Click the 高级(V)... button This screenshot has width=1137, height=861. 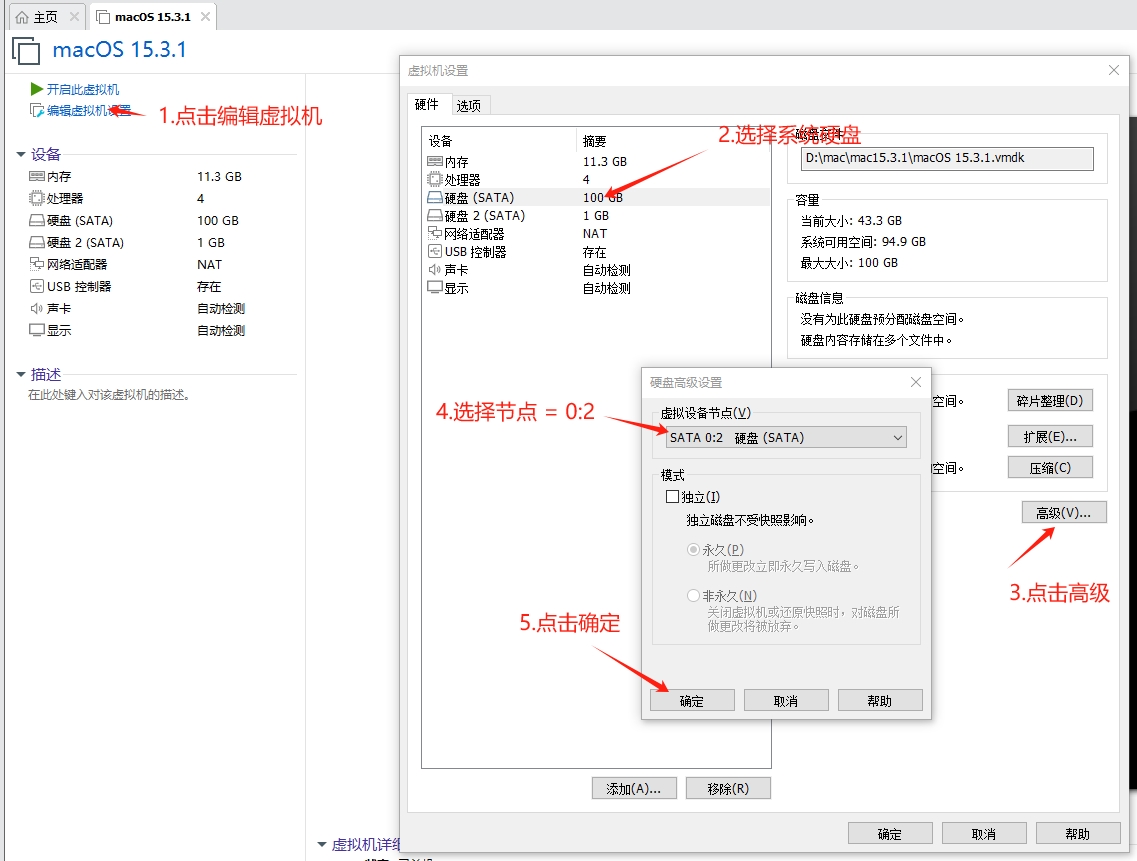(1064, 513)
